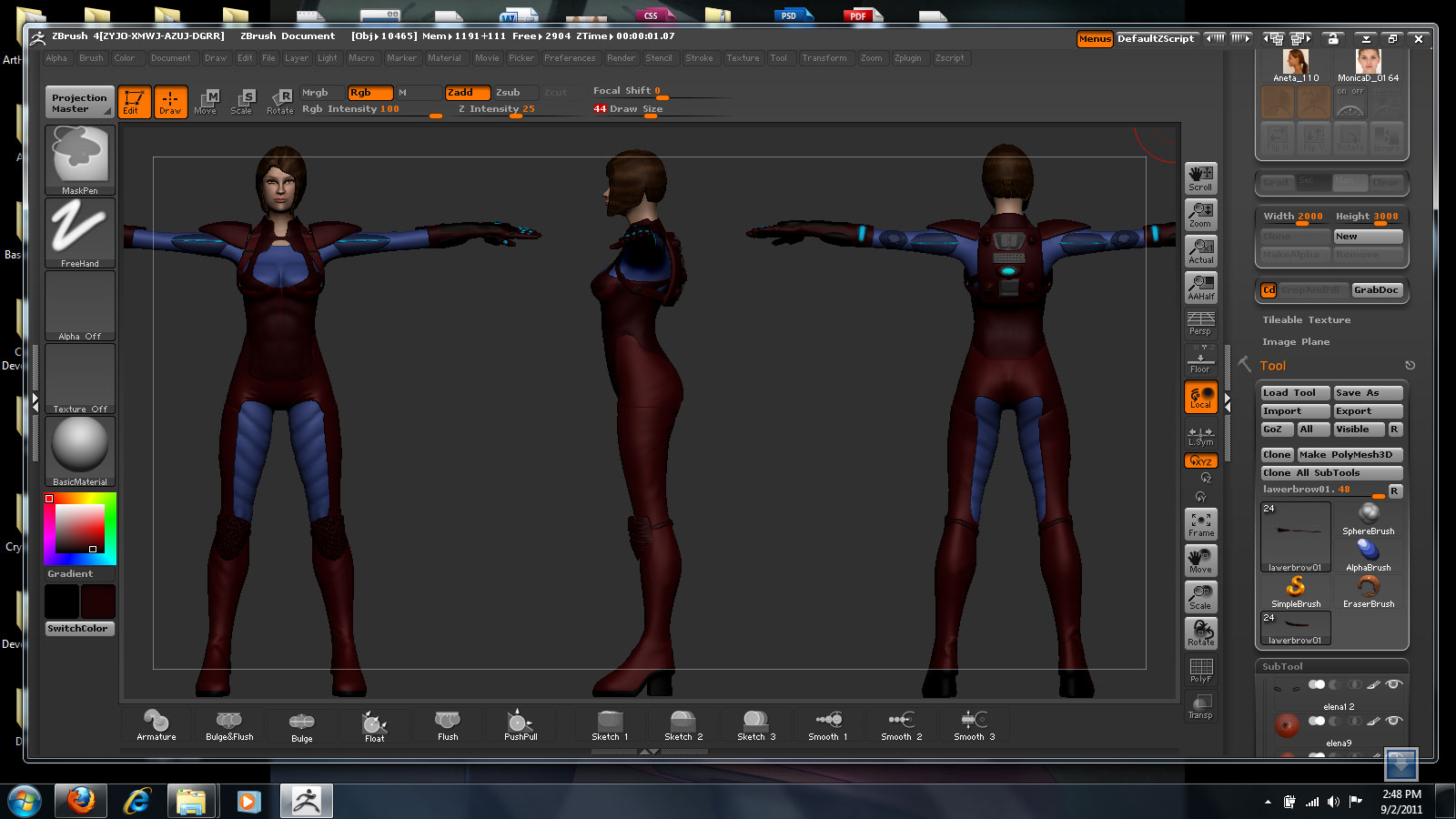Open the Preferences menu
Image resolution: width=1456 pixels, height=819 pixels.
click(x=570, y=58)
